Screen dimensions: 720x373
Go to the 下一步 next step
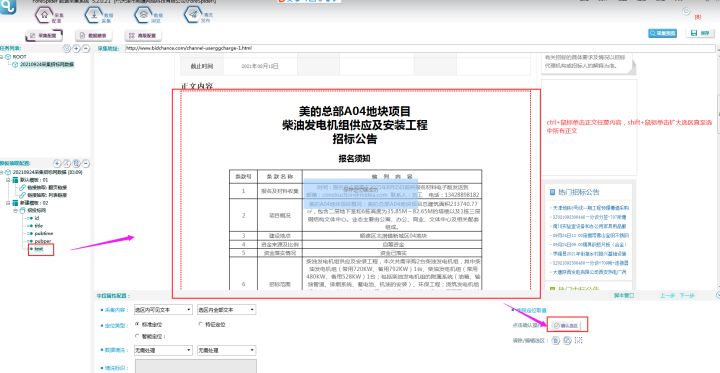(687, 295)
